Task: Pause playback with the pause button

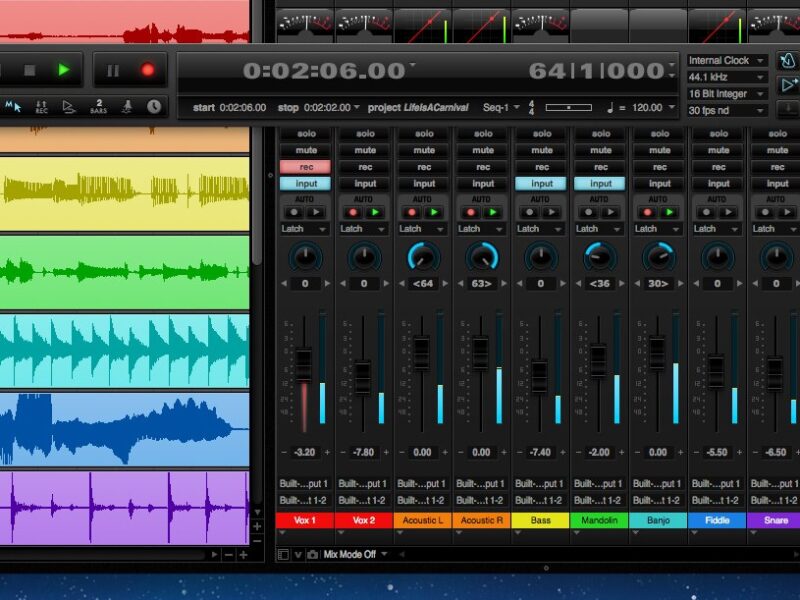Action: pyautogui.click(x=112, y=70)
